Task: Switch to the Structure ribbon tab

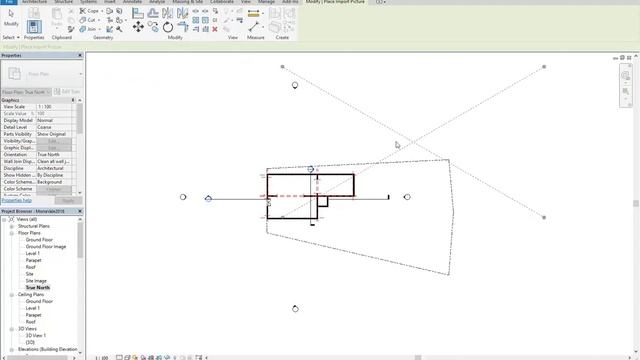Action: 64,2
